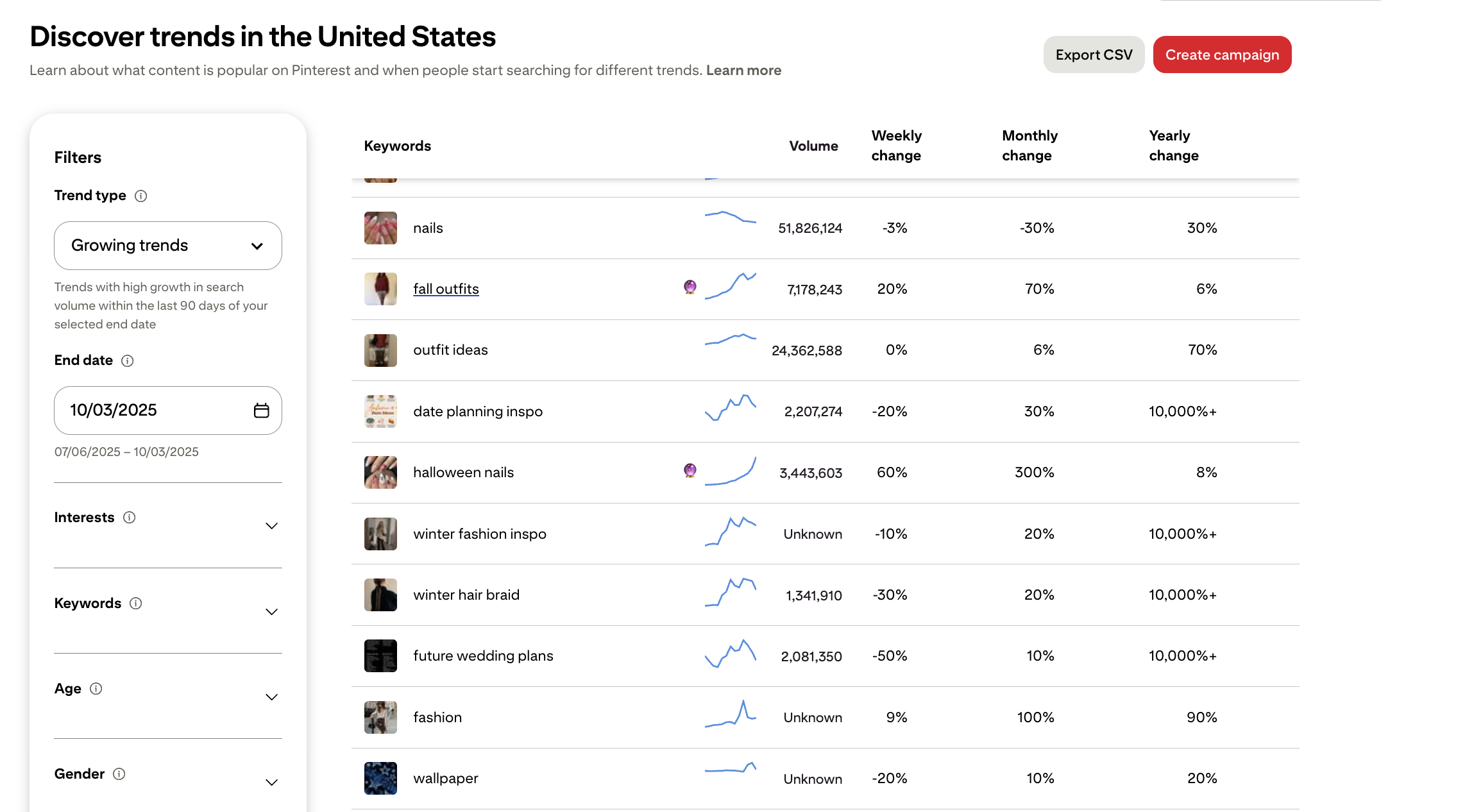This screenshot has height=812, width=1474.
Task: Expand the Interests filter section
Action: click(271, 526)
